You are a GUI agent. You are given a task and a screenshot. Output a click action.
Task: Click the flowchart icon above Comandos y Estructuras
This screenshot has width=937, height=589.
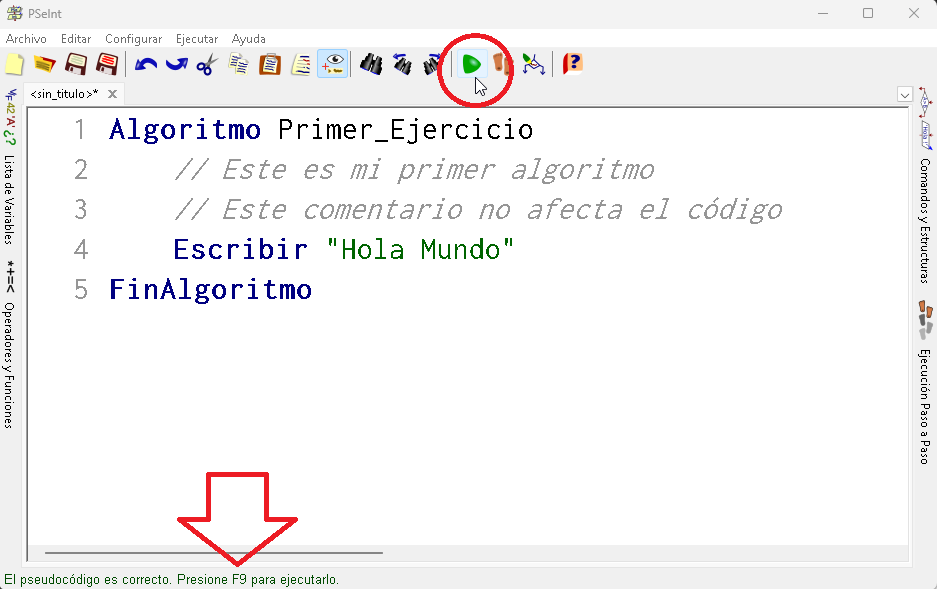925,118
